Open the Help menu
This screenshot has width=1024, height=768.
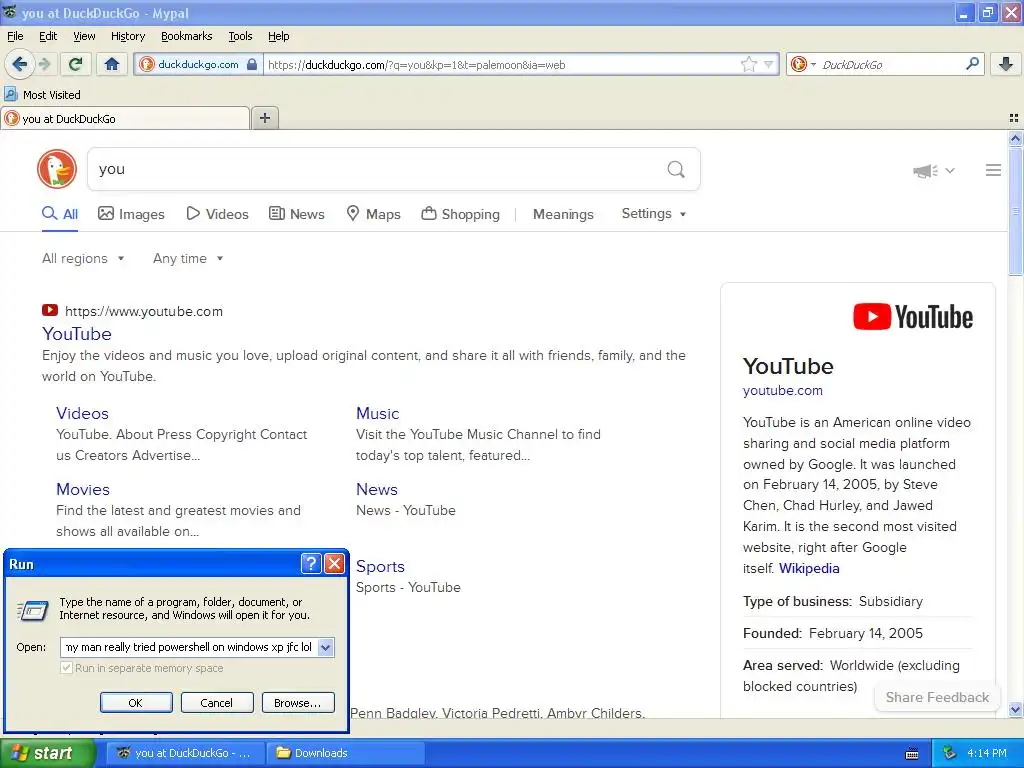coord(278,36)
